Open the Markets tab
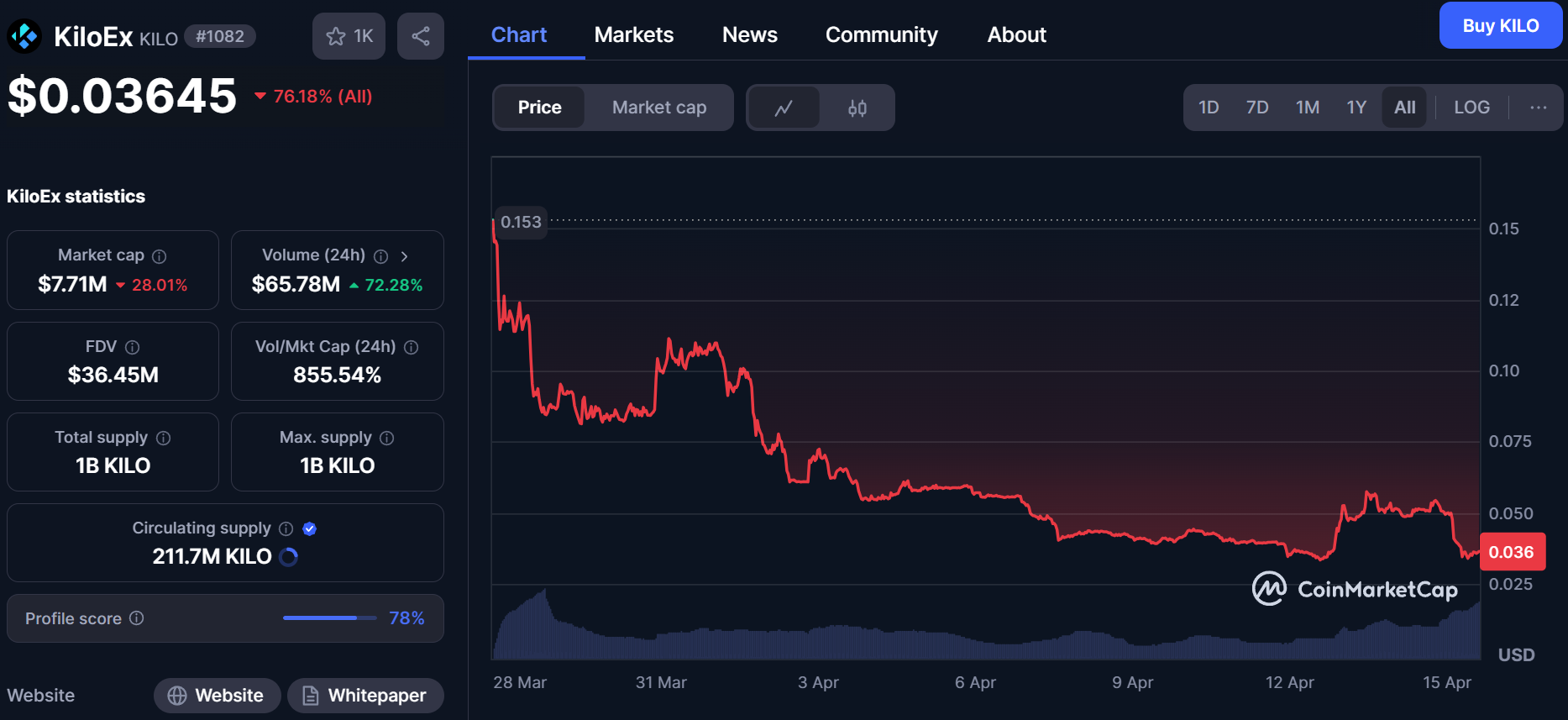Viewport: 1568px width, 720px height. click(x=633, y=34)
